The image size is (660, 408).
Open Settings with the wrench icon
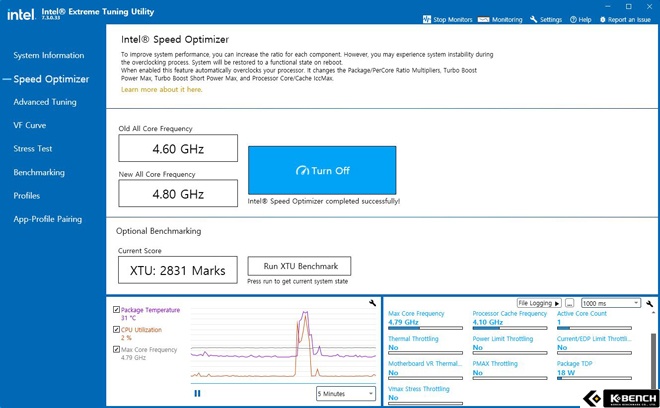click(x=546, y=19)
